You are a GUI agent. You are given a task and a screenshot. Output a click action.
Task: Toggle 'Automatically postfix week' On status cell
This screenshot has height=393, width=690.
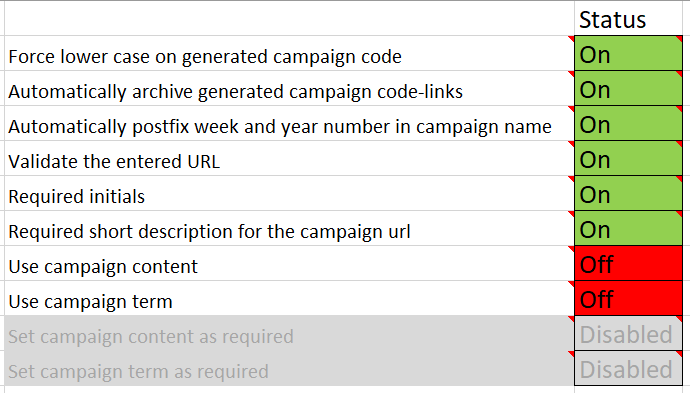[x=628, y=123]
